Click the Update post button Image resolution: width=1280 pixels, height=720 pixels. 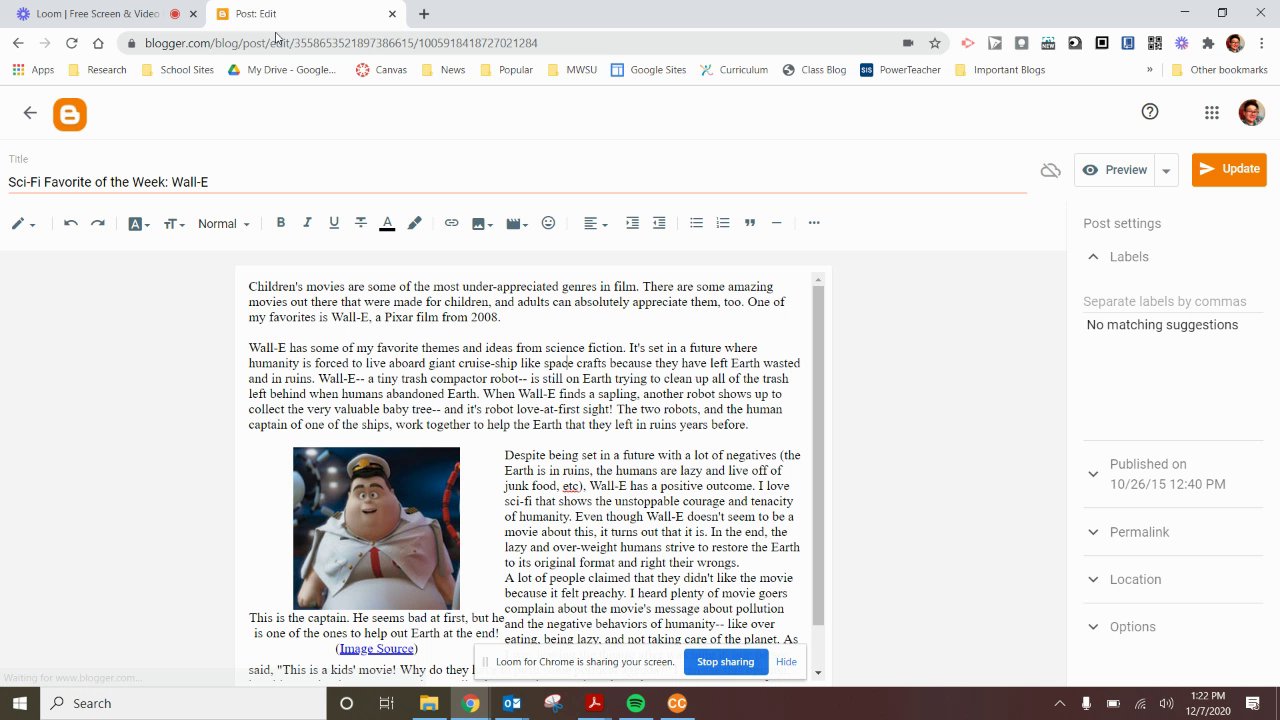pyautogui.click(x=1229, y=169)
